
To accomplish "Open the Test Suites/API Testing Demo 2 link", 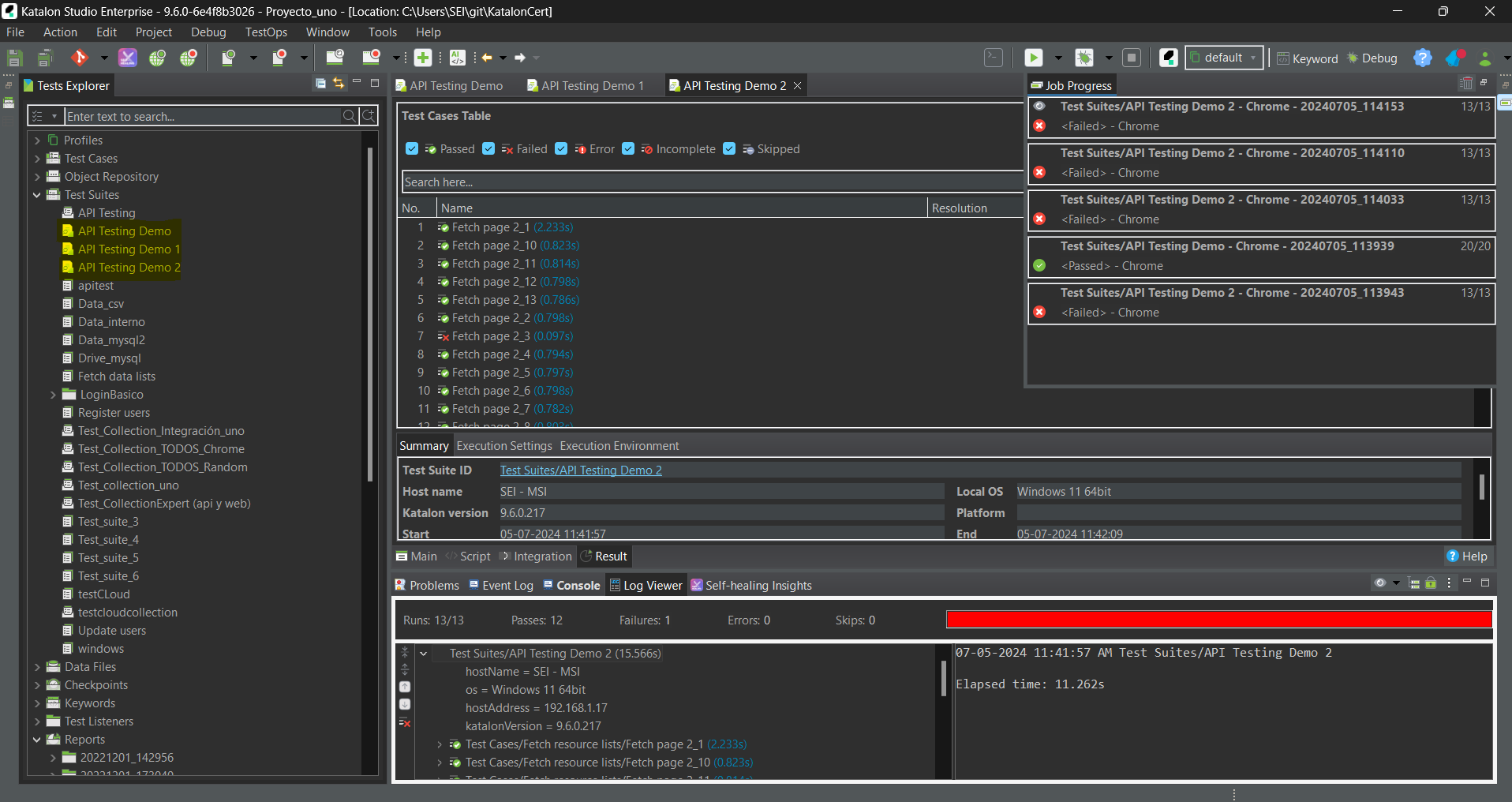I will (581, 470).
